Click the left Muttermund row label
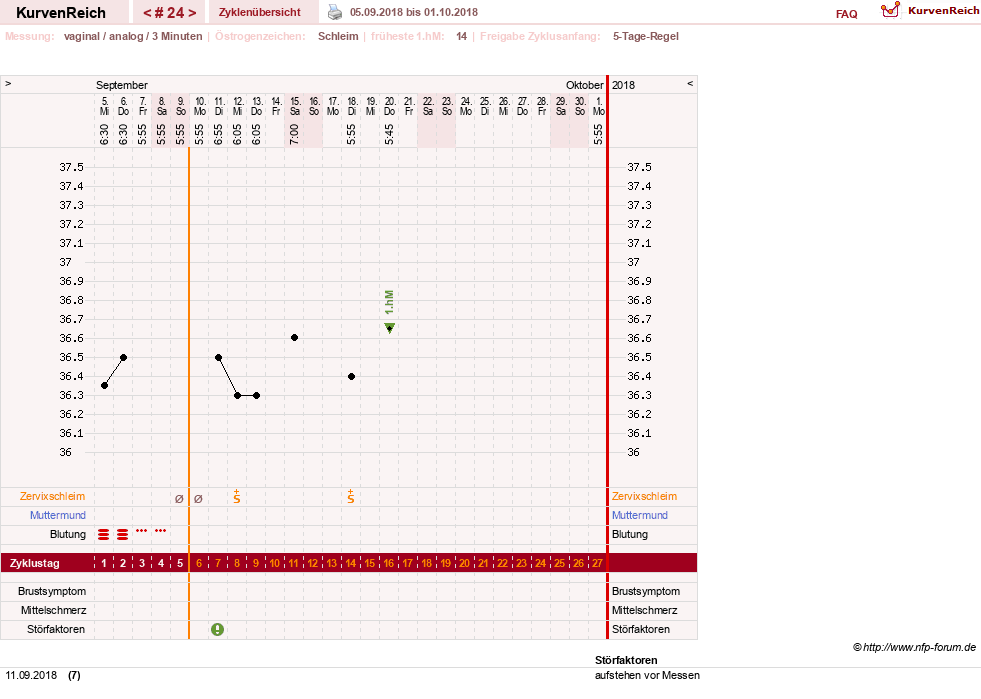Viewport: 981px width, 699px height. coord(58,515)
